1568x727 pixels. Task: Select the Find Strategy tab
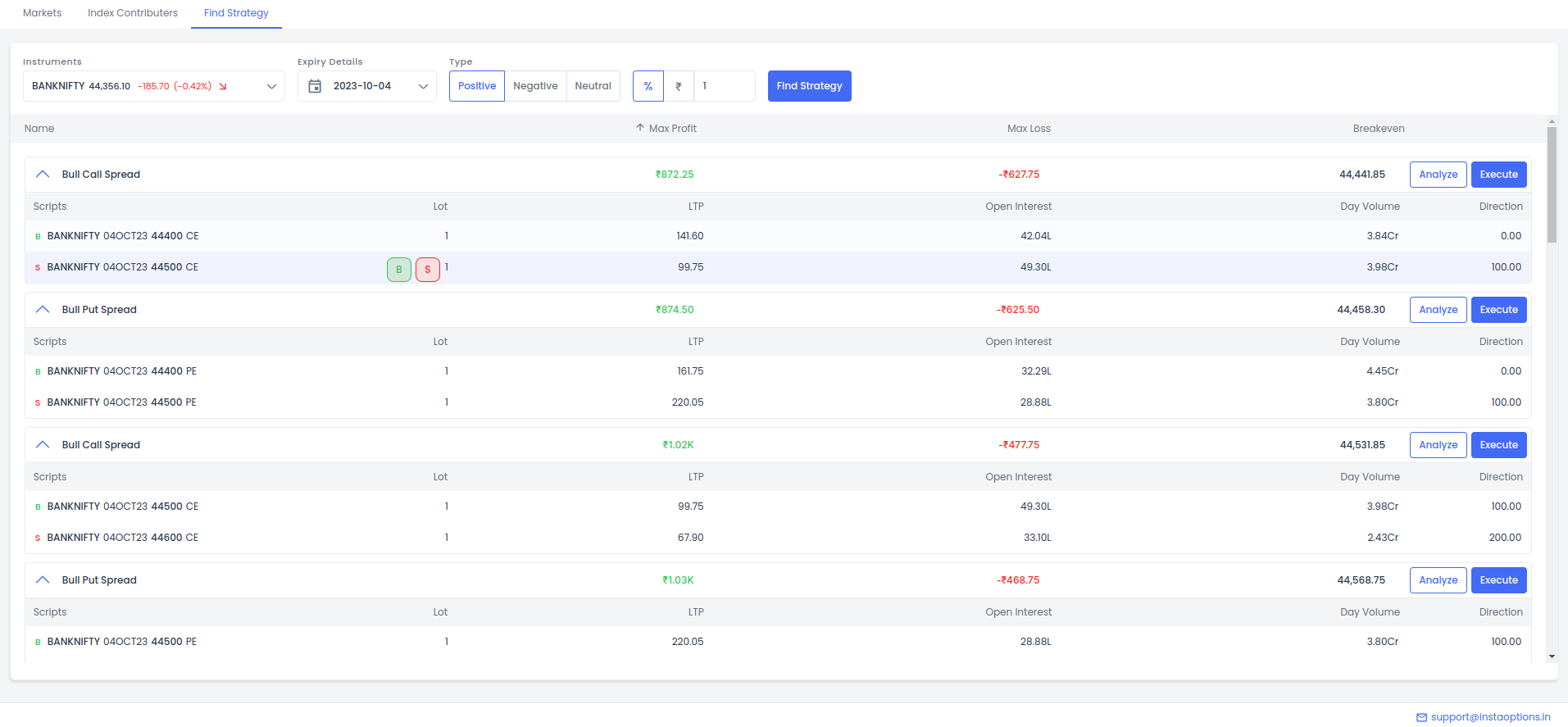click(236, 13)
